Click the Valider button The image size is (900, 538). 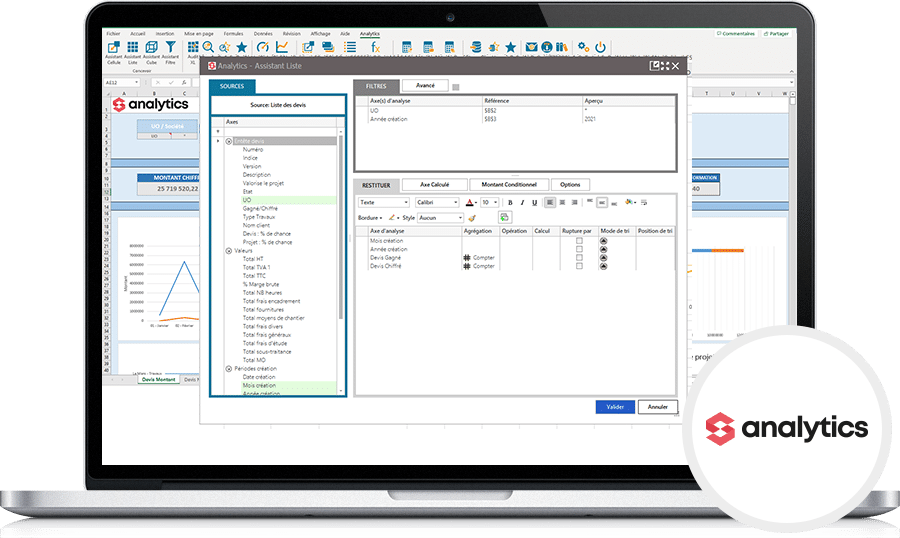615,407
